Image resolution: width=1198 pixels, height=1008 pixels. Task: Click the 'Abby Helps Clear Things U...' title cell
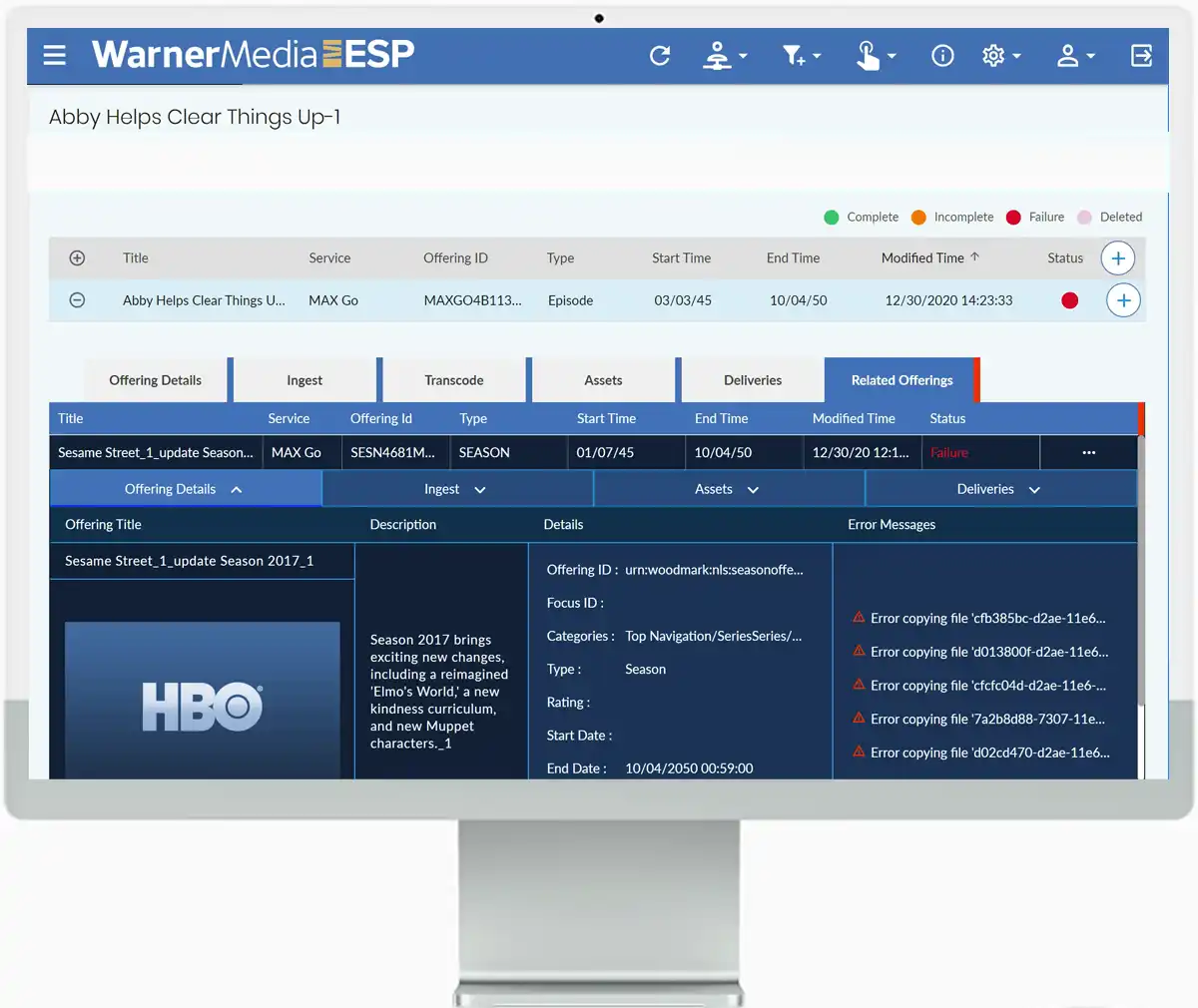click(204, 300)
